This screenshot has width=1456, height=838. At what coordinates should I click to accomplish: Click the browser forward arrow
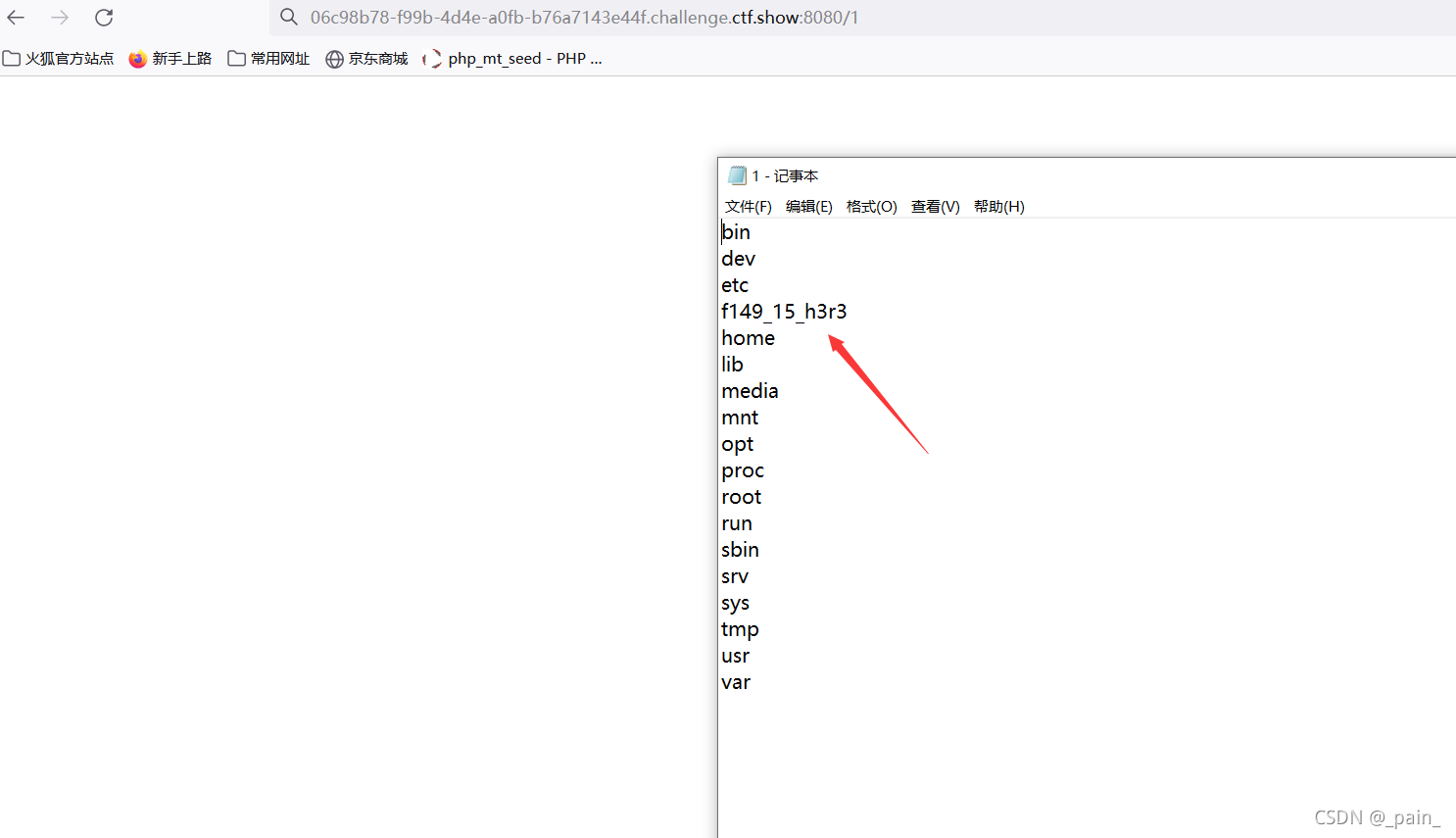tap(60, 18)
